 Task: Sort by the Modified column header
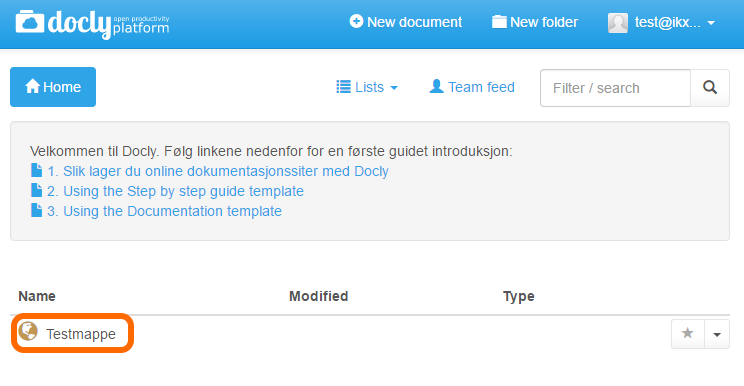coord(318,296)
